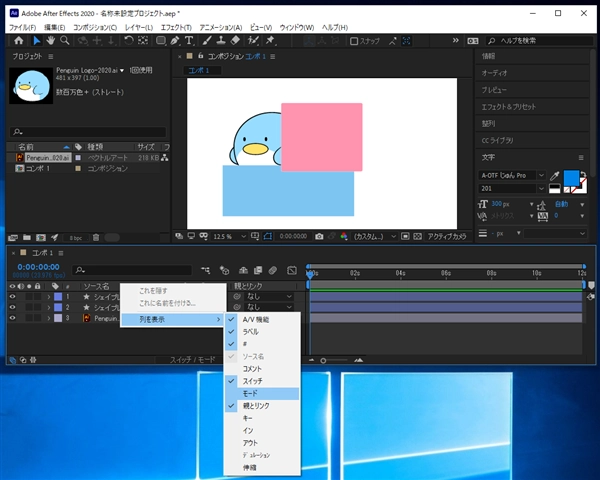Select the Eraser tool

[235, 41]
